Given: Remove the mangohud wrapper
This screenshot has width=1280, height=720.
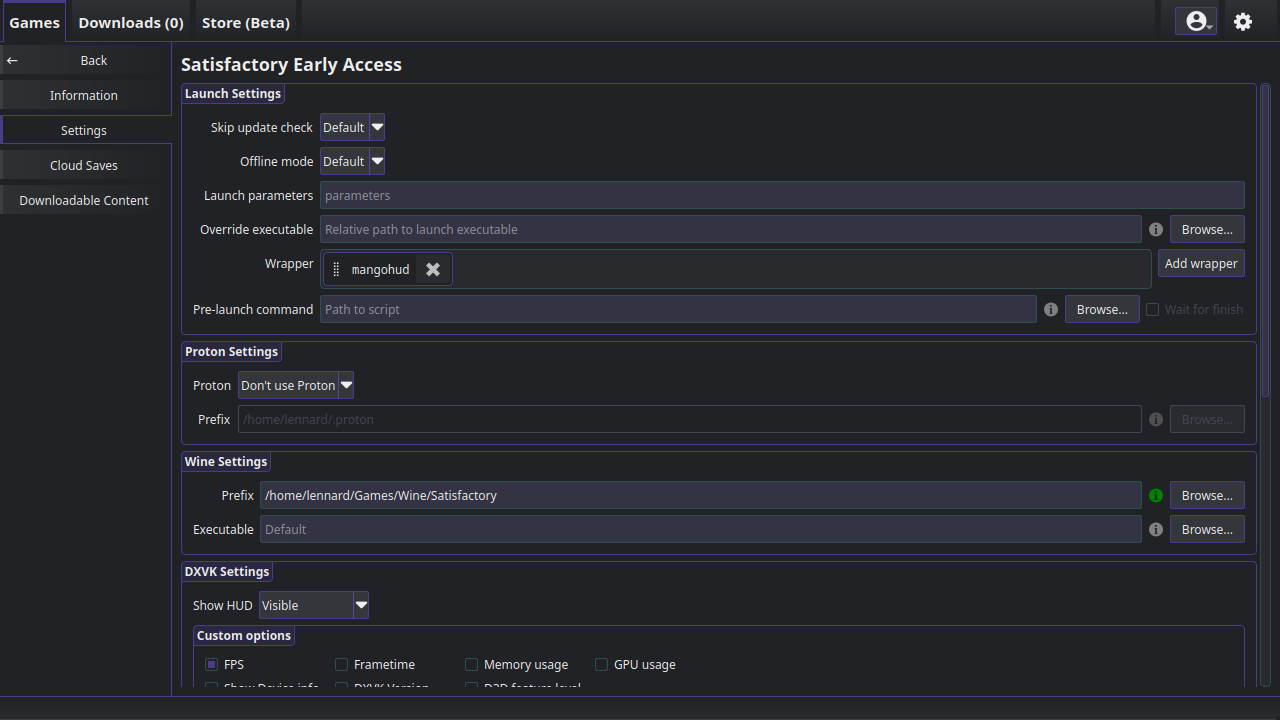Looking at the screenshot, I should point(433,269).
